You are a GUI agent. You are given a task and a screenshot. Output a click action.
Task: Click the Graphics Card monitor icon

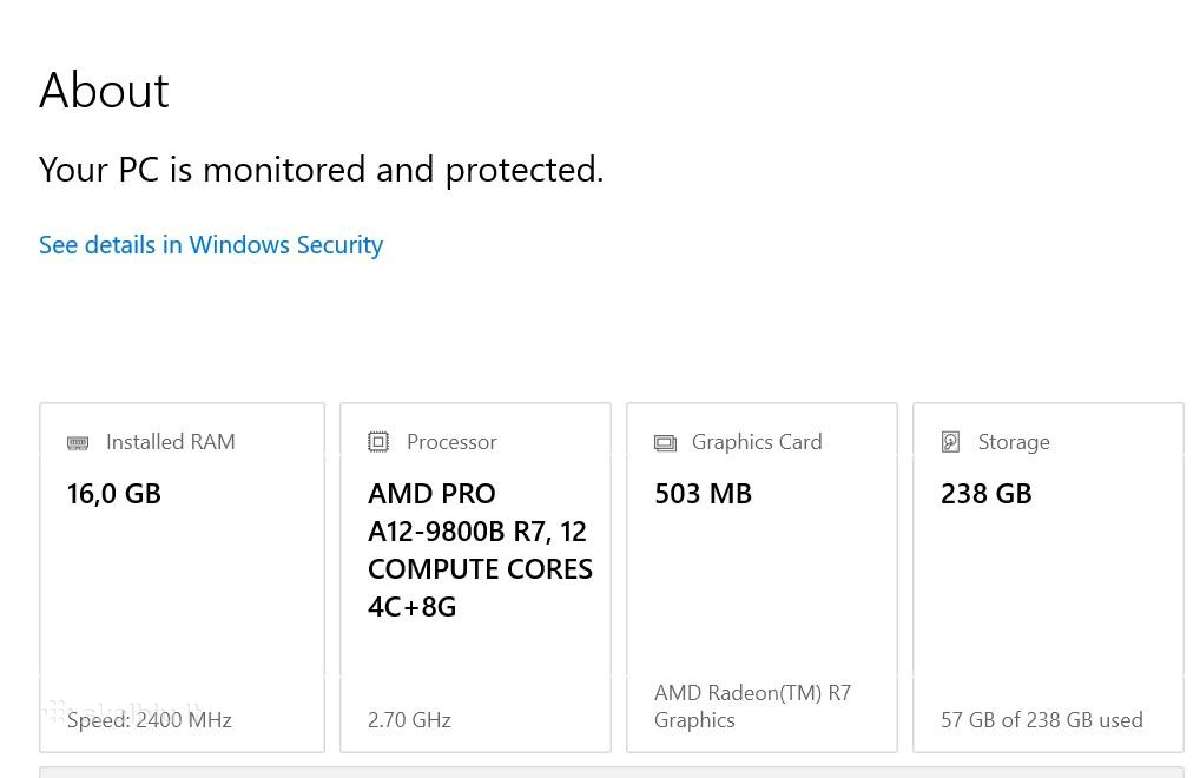click(665, 443)
